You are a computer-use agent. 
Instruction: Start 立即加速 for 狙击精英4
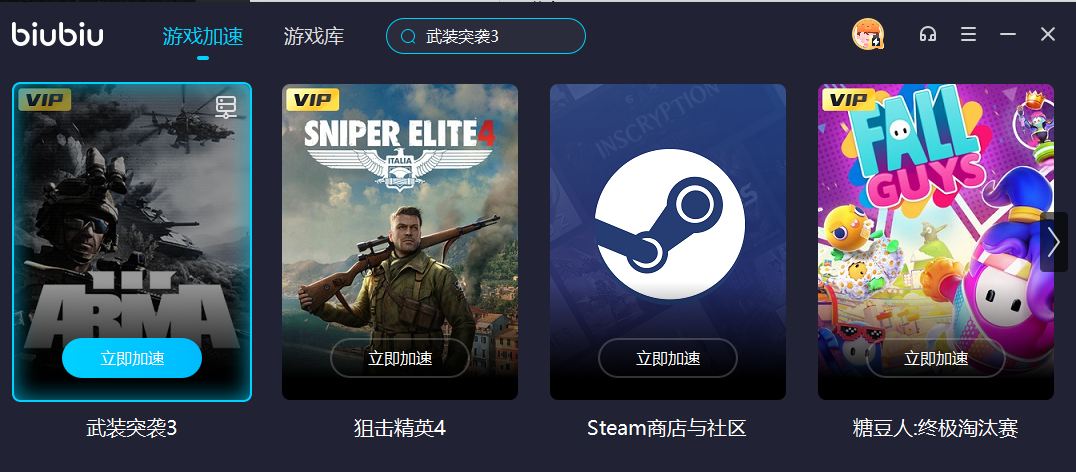[x=400, y=358]
